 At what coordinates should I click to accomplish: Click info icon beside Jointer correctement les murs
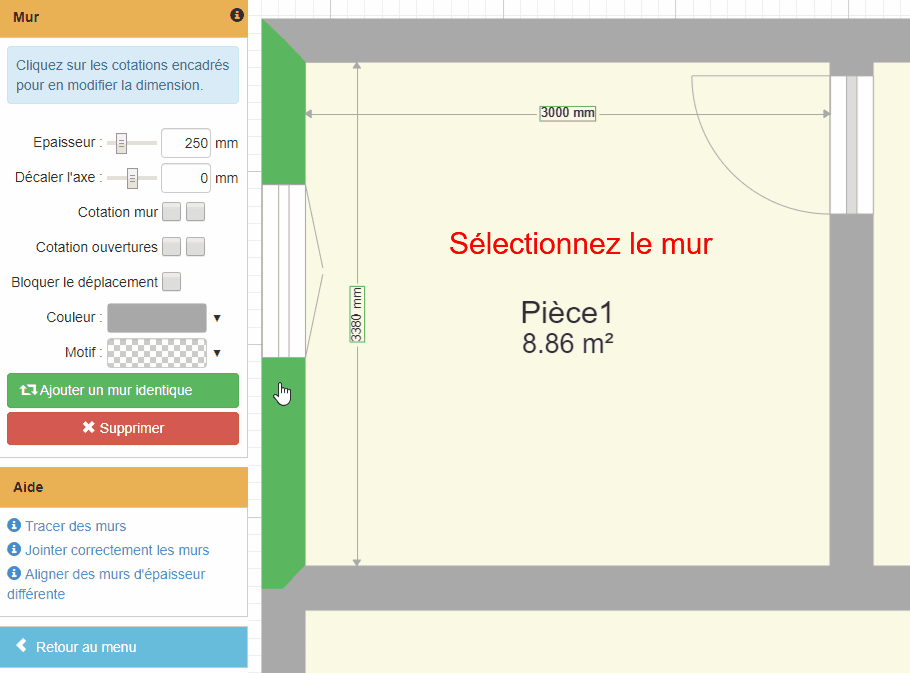pos(14,550)
